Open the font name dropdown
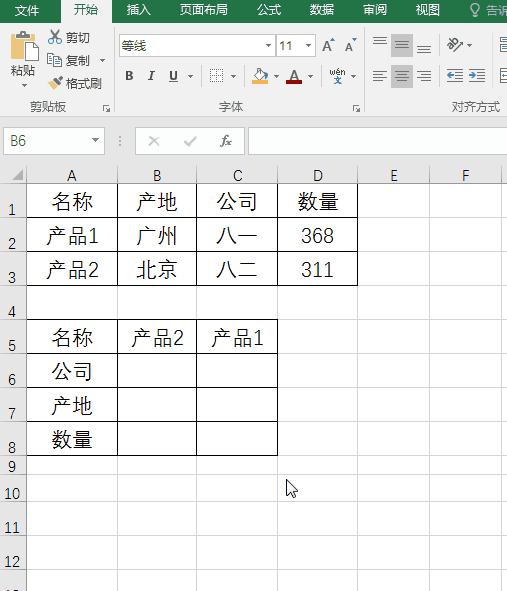This screenshot has width=507, height=591. point(268,46)
